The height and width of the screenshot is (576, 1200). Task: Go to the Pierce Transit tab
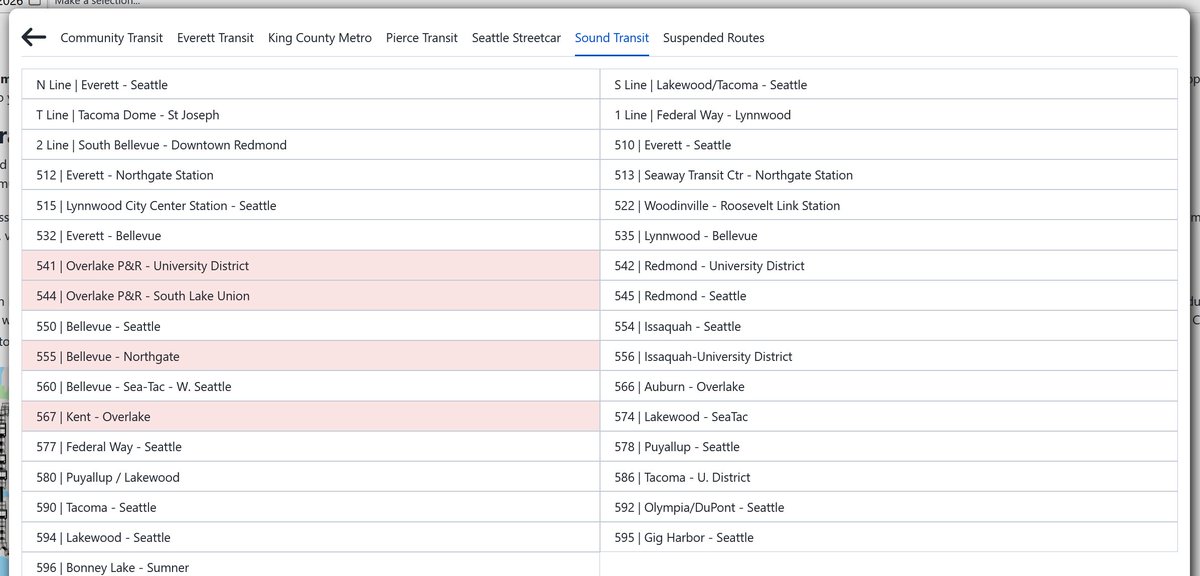tap(422, 38)
